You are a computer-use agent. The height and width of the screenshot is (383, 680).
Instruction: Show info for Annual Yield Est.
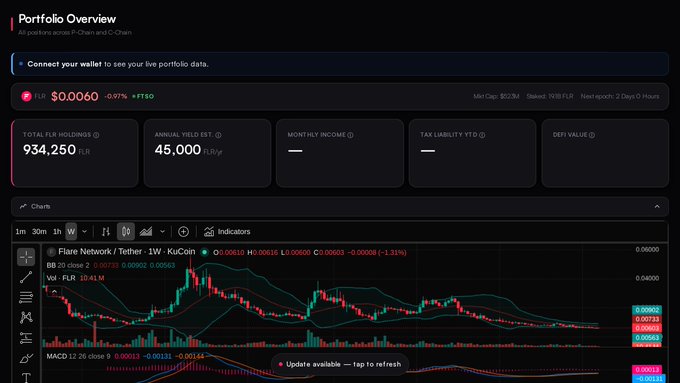click(218, 135)
